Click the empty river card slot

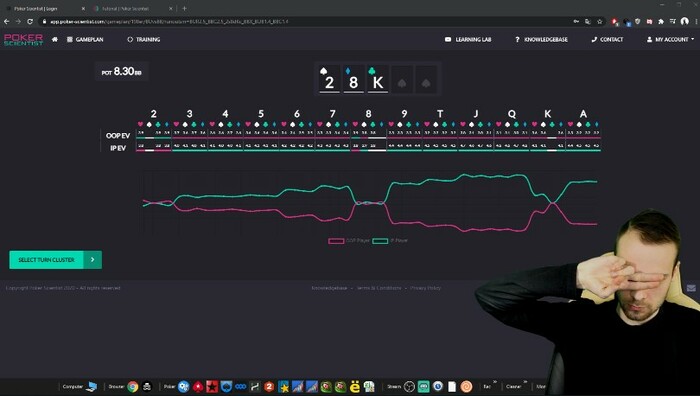(x=426, y=79)
